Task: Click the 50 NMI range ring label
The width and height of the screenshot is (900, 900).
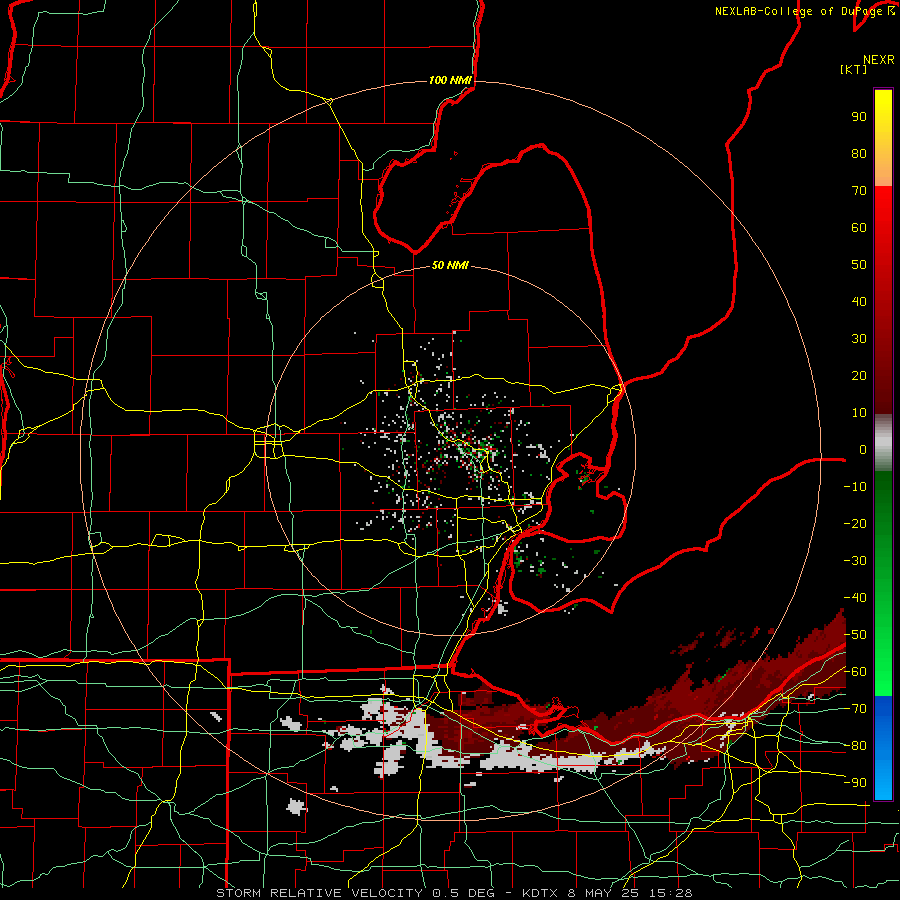Action: coord(450,265)
